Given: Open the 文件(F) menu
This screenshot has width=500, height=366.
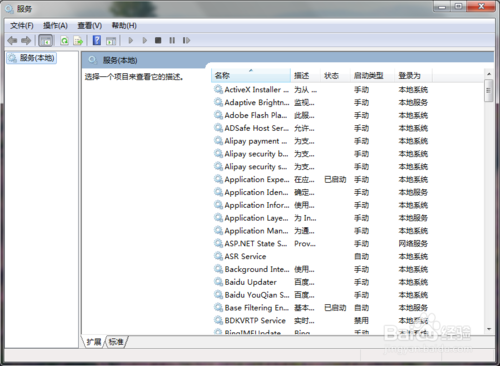Looking at the screenshot, I should coord(22,26).
